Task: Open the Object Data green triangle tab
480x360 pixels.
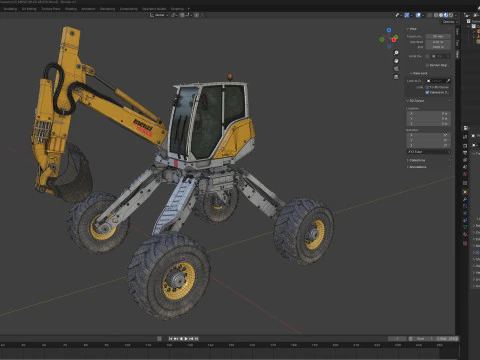Action: [x=465, y=227]
